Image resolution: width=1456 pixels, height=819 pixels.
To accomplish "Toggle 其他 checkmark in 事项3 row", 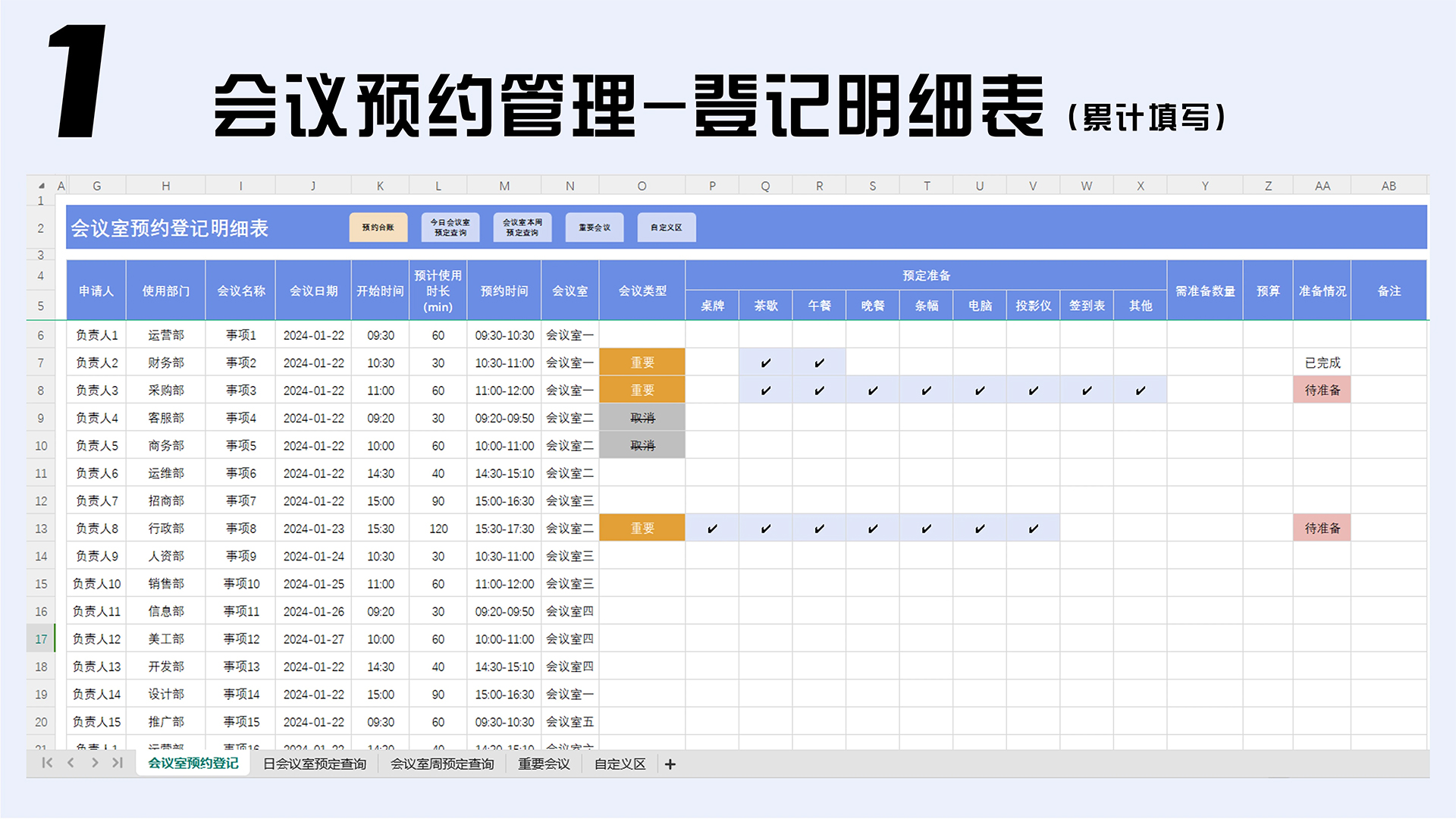I will (1140, 391).
